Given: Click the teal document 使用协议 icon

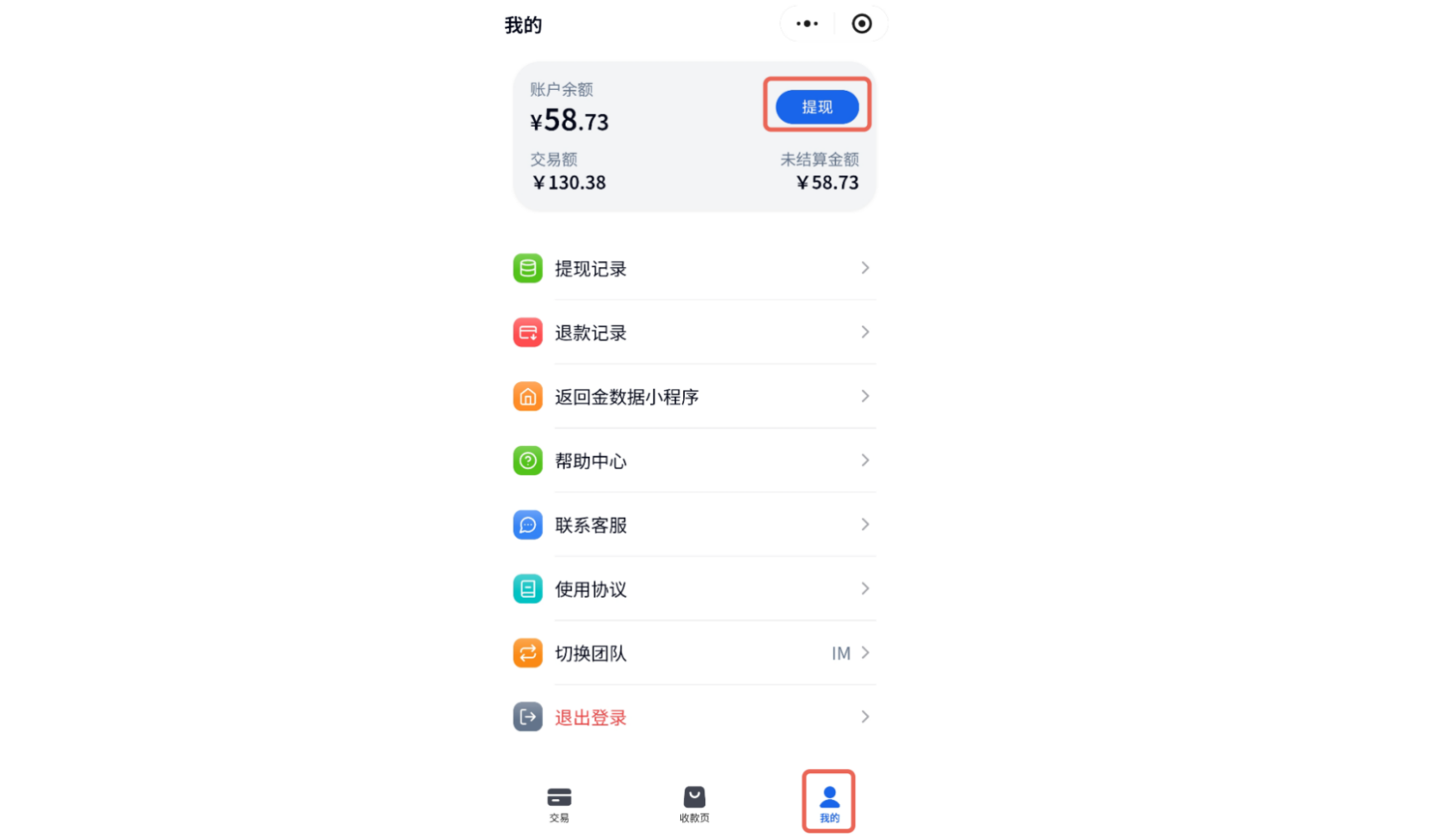Looking at the screenshot, I should point(527,589).
